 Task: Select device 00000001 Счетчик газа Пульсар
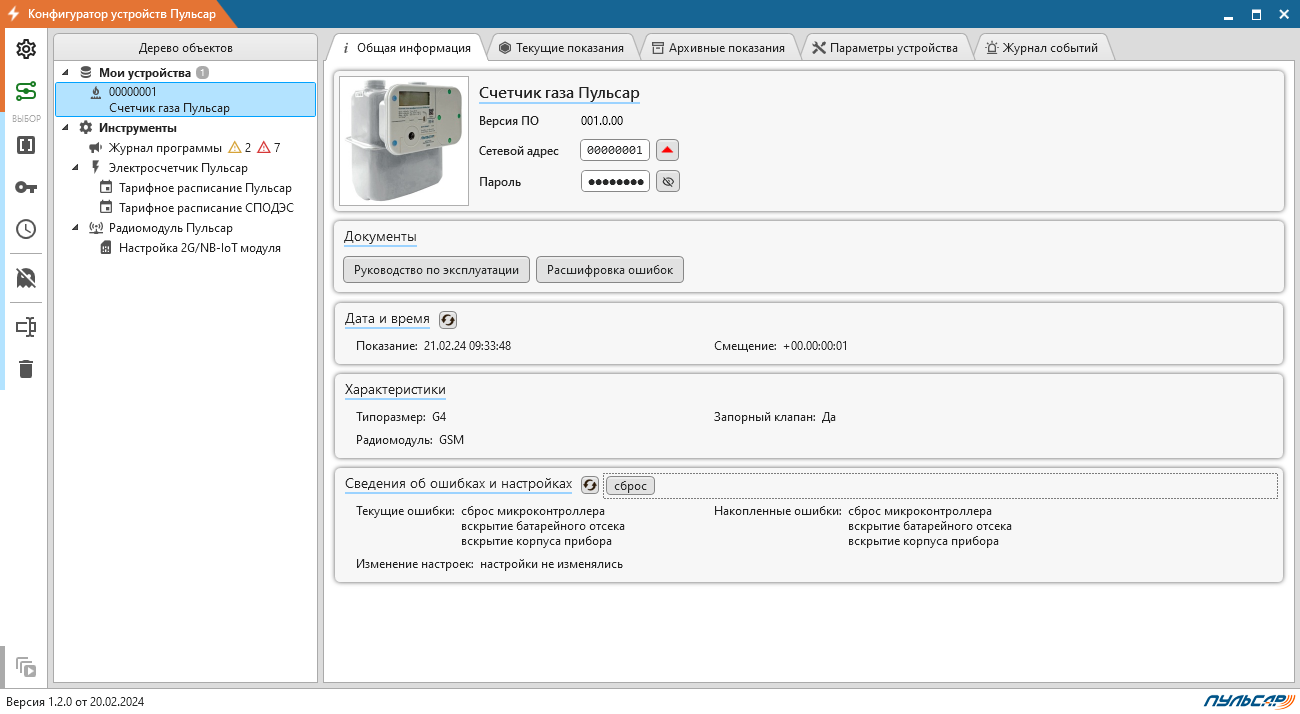pyautogui.click(x=186, y=100)
